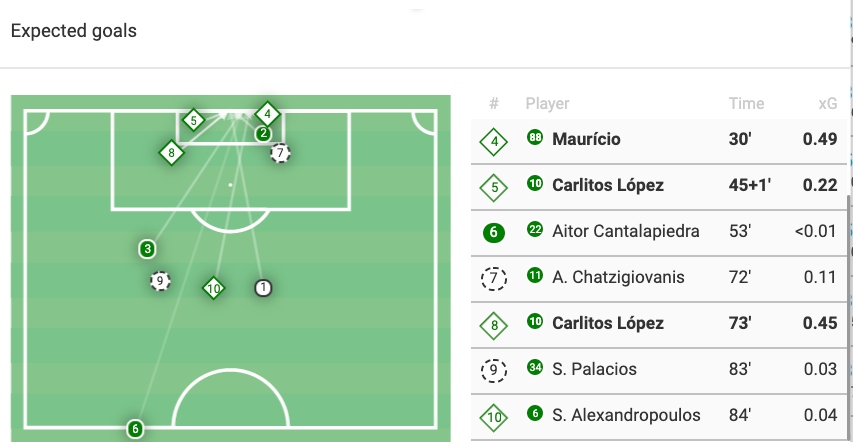Click shot marker 4 on the pitch map

[267, 115]
